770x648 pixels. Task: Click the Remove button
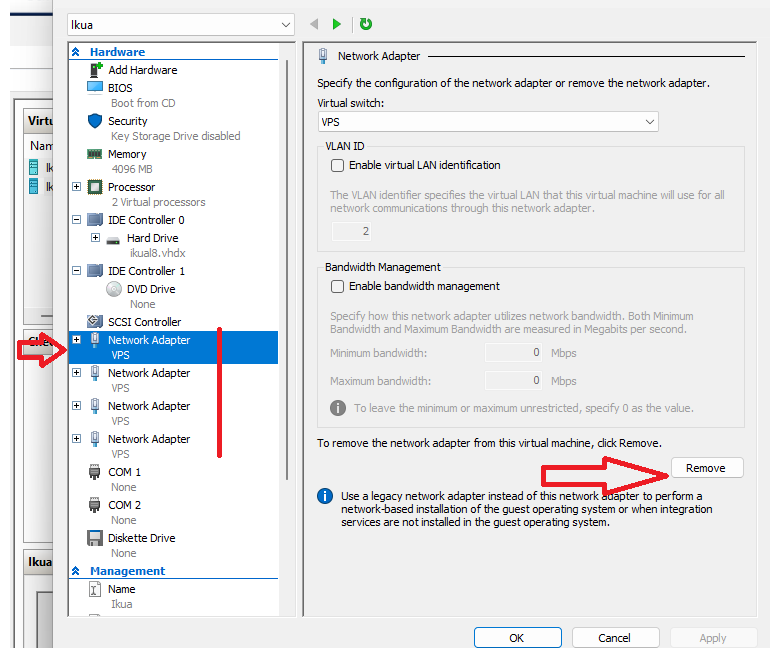(x=707, y=468)
